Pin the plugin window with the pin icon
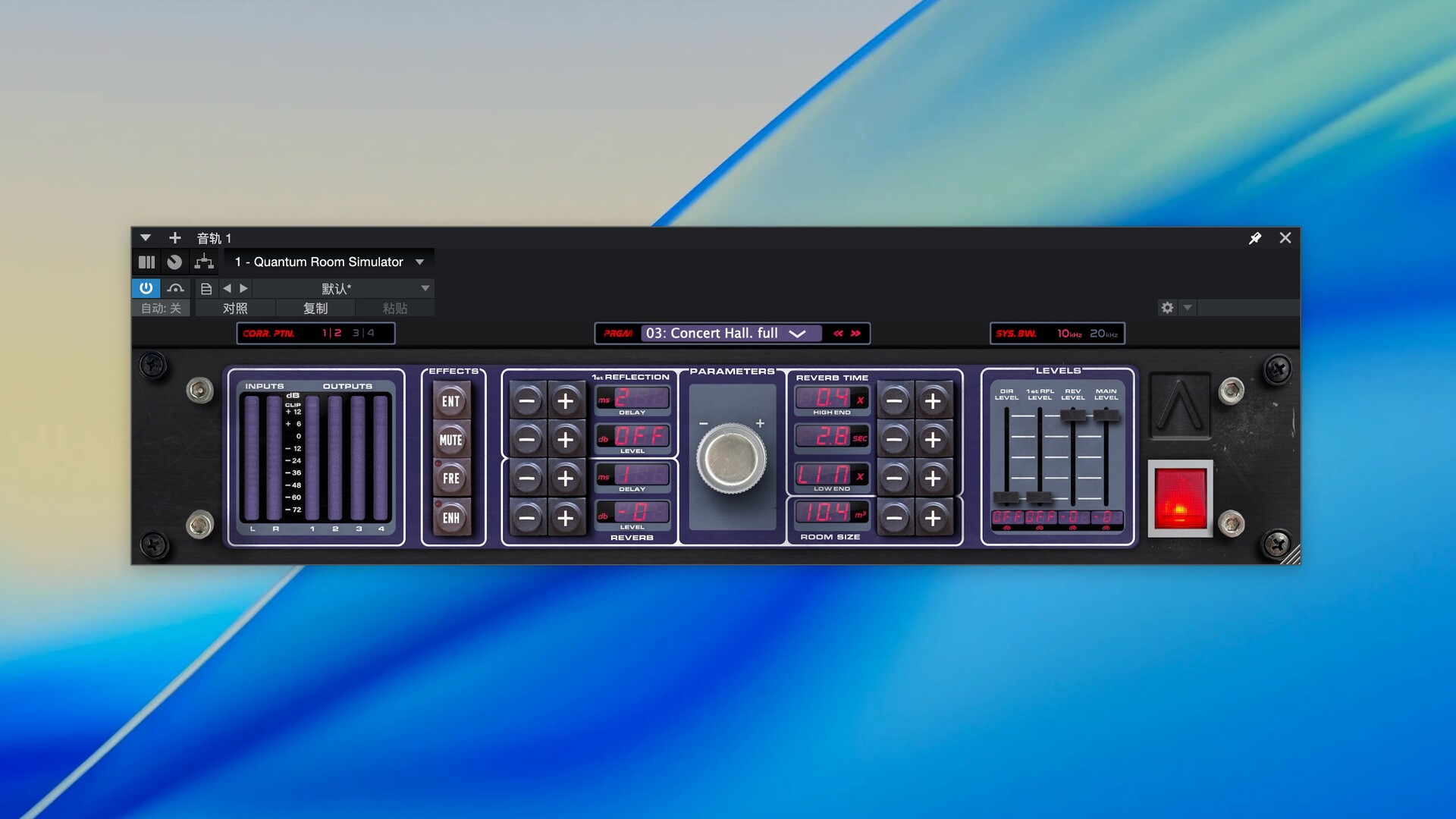1456x819 pixels. tap(1255, 238)
